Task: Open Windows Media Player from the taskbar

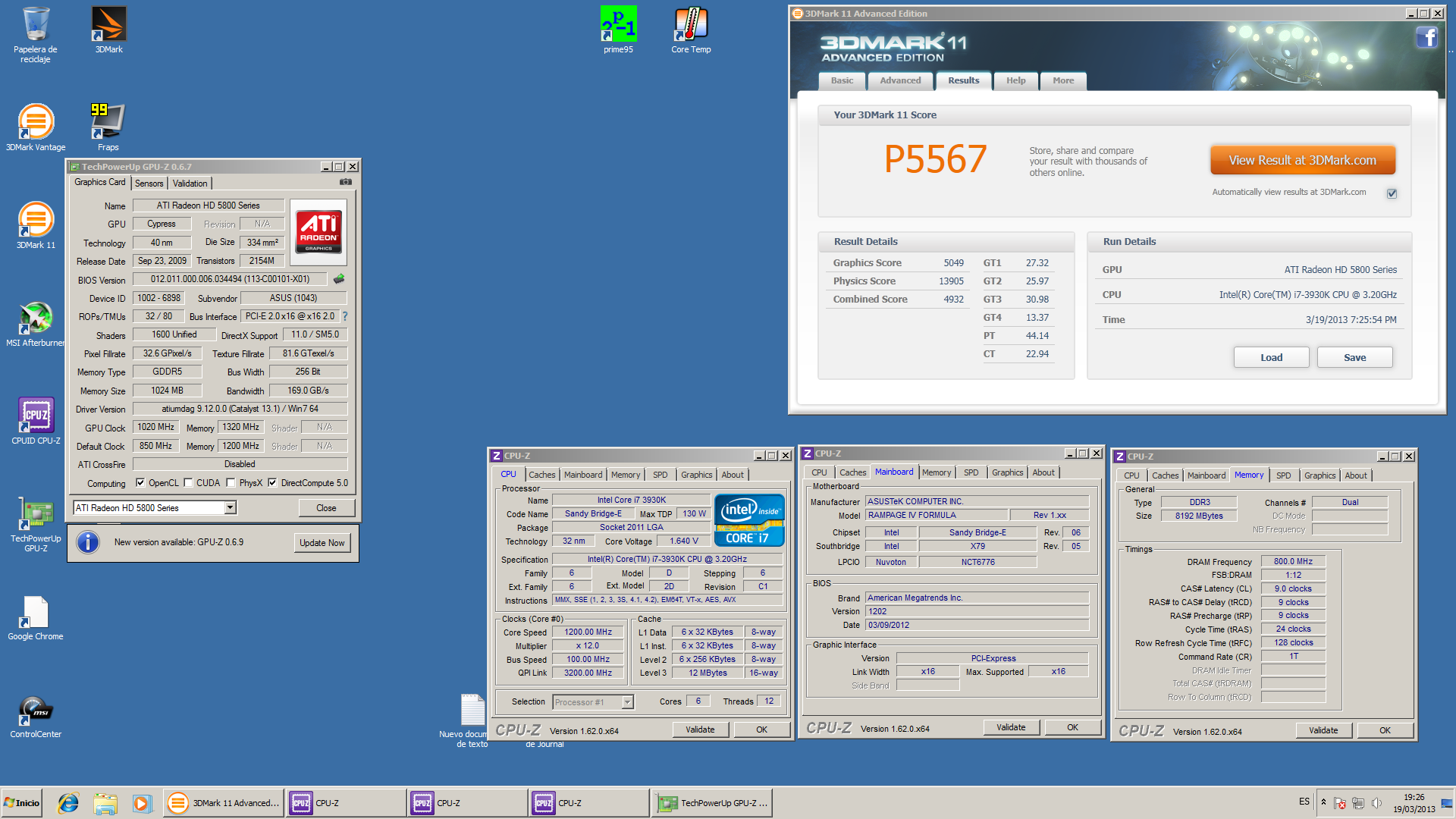Action: click(142, 803)
